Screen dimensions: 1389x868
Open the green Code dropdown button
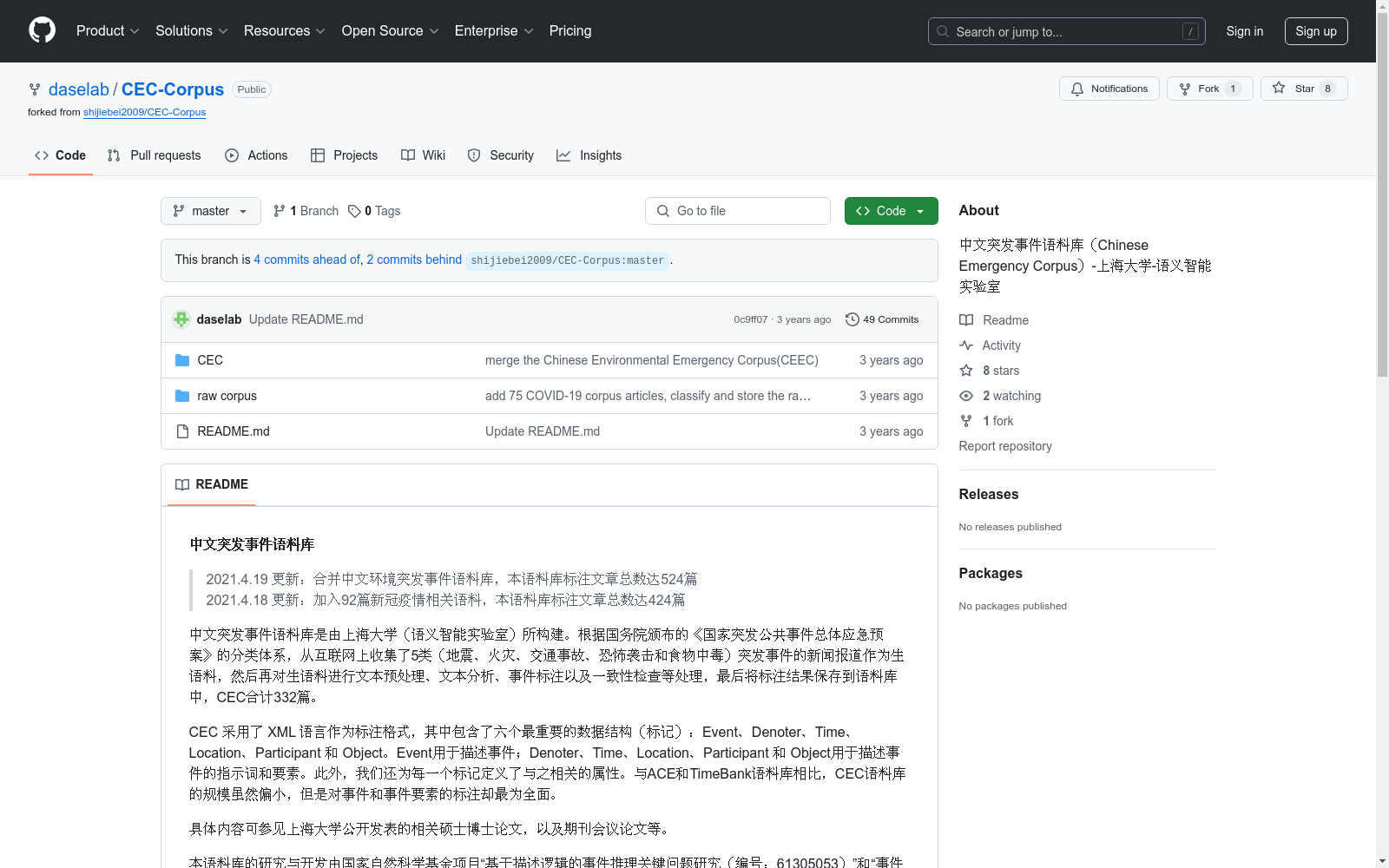[x=891, y=211]
